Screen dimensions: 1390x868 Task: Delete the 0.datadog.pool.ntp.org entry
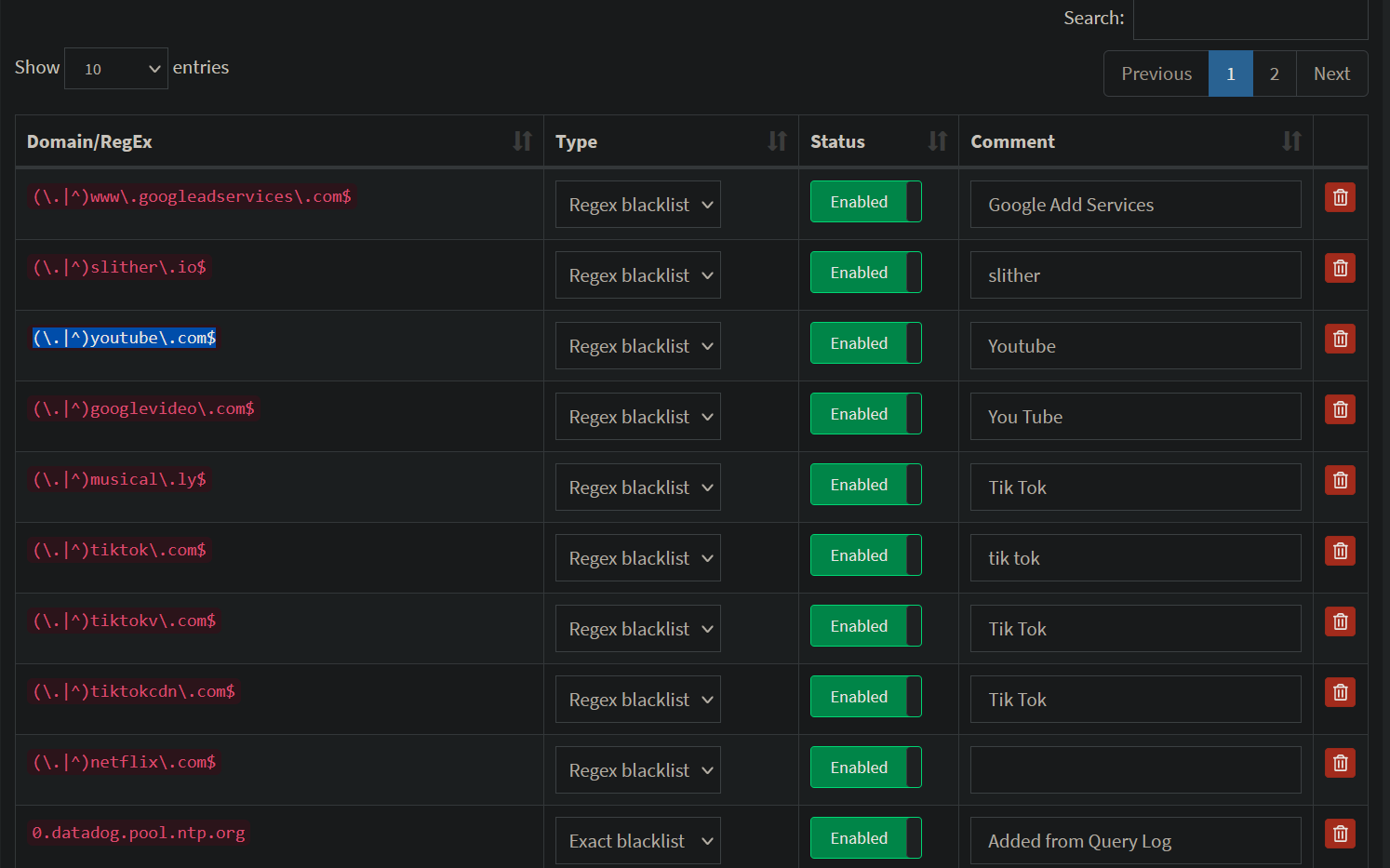tap(1340, 834)
